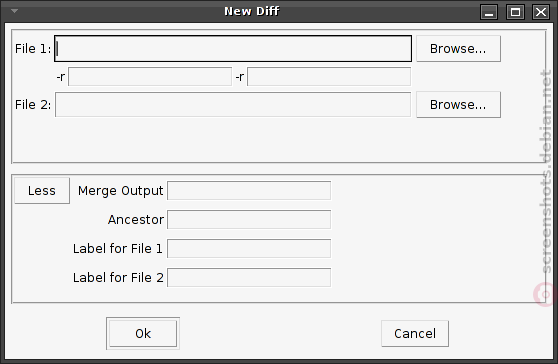Maximize the New Diff dialog
Screen dimensions: 558x364
[515, 12]
